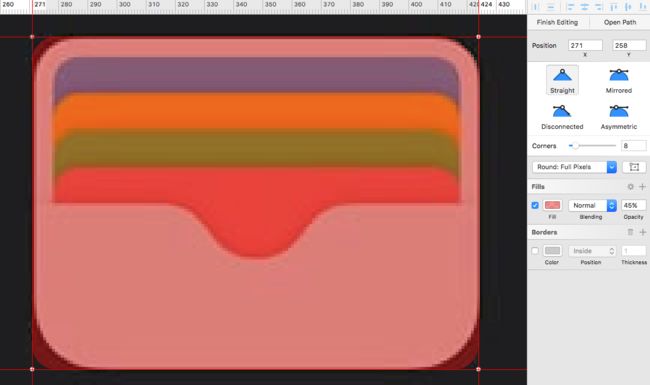This screenshot has height=385, width=650.
Task: Select the Disconnected point type
Action: [x=562, y=117]
